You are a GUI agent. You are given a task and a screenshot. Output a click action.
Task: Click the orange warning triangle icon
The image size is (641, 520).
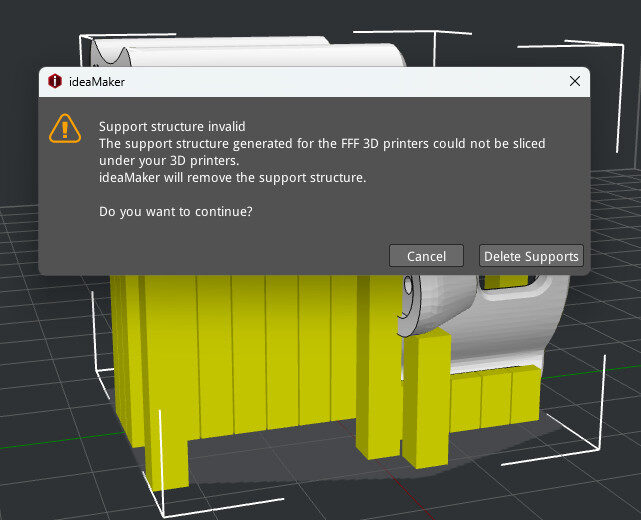(x=65, y=128)
